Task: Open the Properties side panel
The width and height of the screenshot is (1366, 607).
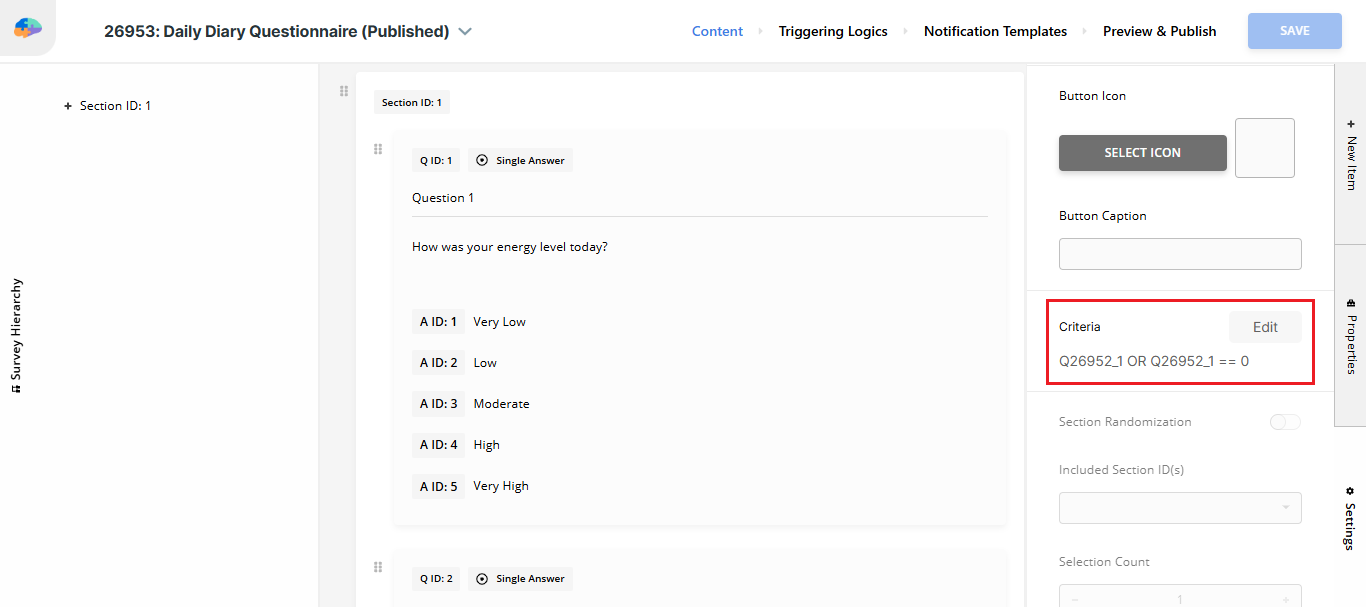Action: click(1350, 336)
